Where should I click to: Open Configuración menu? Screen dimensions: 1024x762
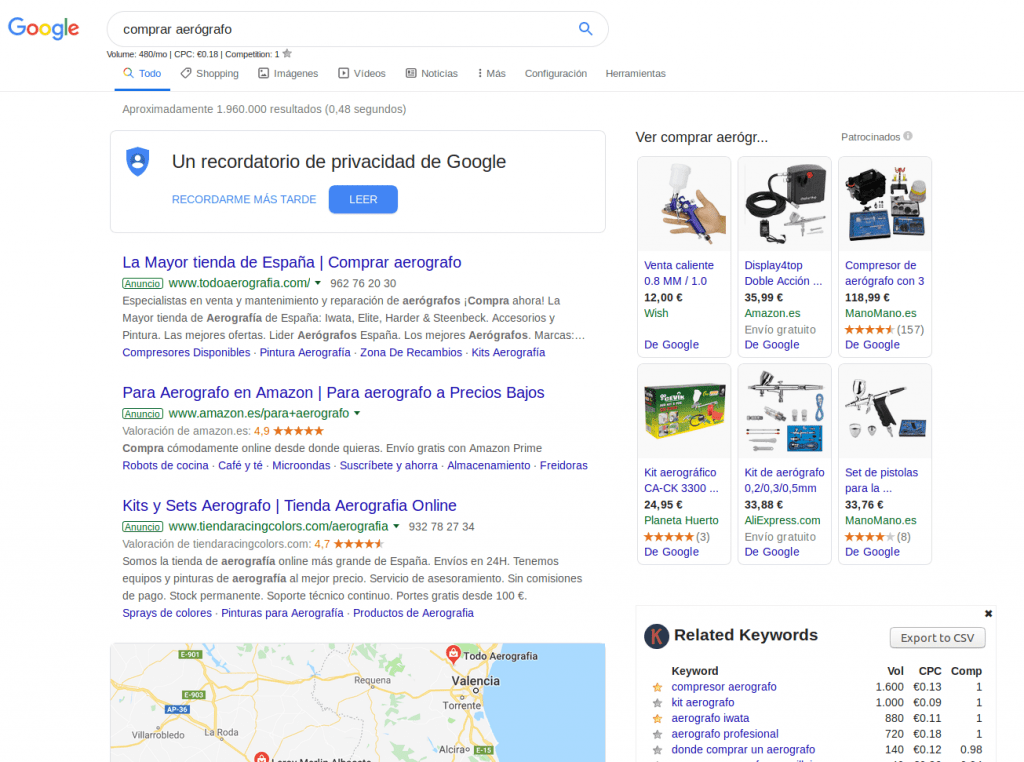[556, 73]
